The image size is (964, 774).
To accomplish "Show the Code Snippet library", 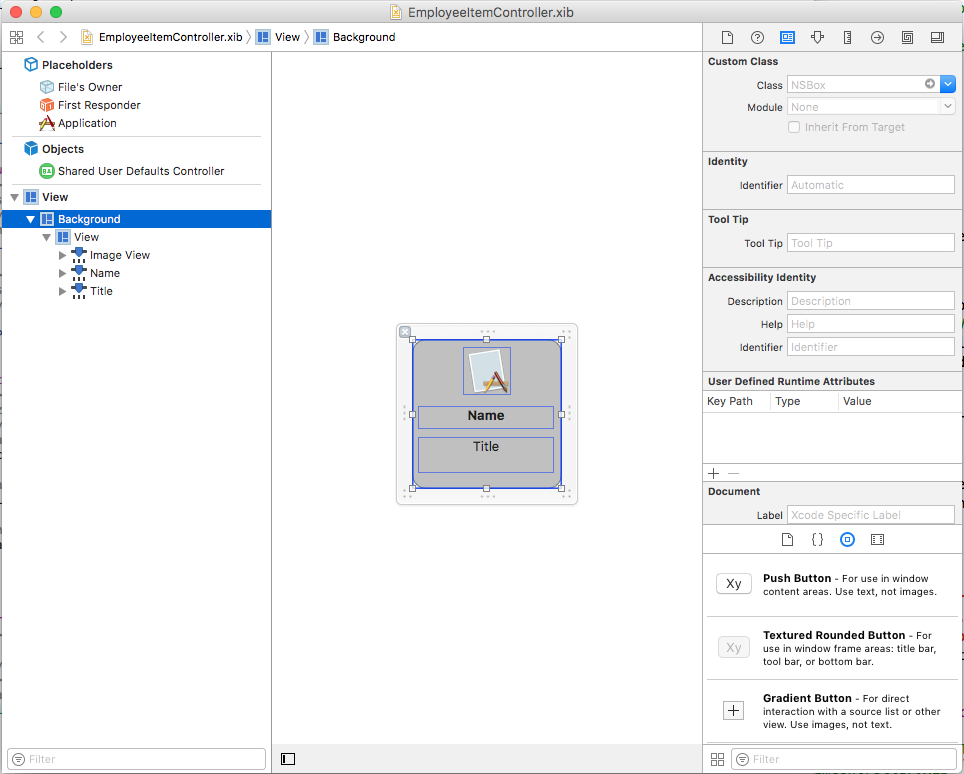I will point(817,540).
